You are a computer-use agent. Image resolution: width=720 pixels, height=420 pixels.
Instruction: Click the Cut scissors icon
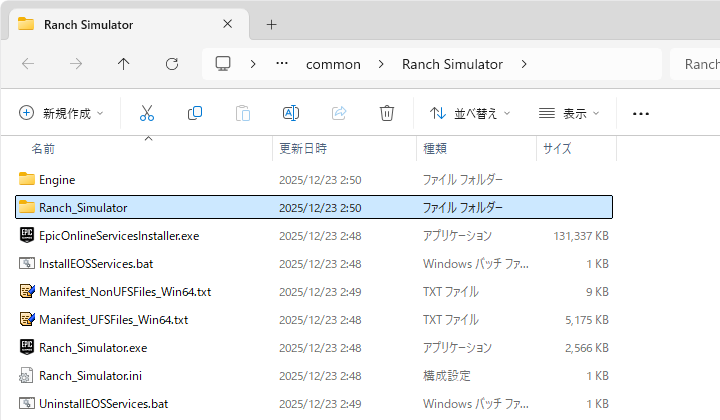tap(147, 113)
